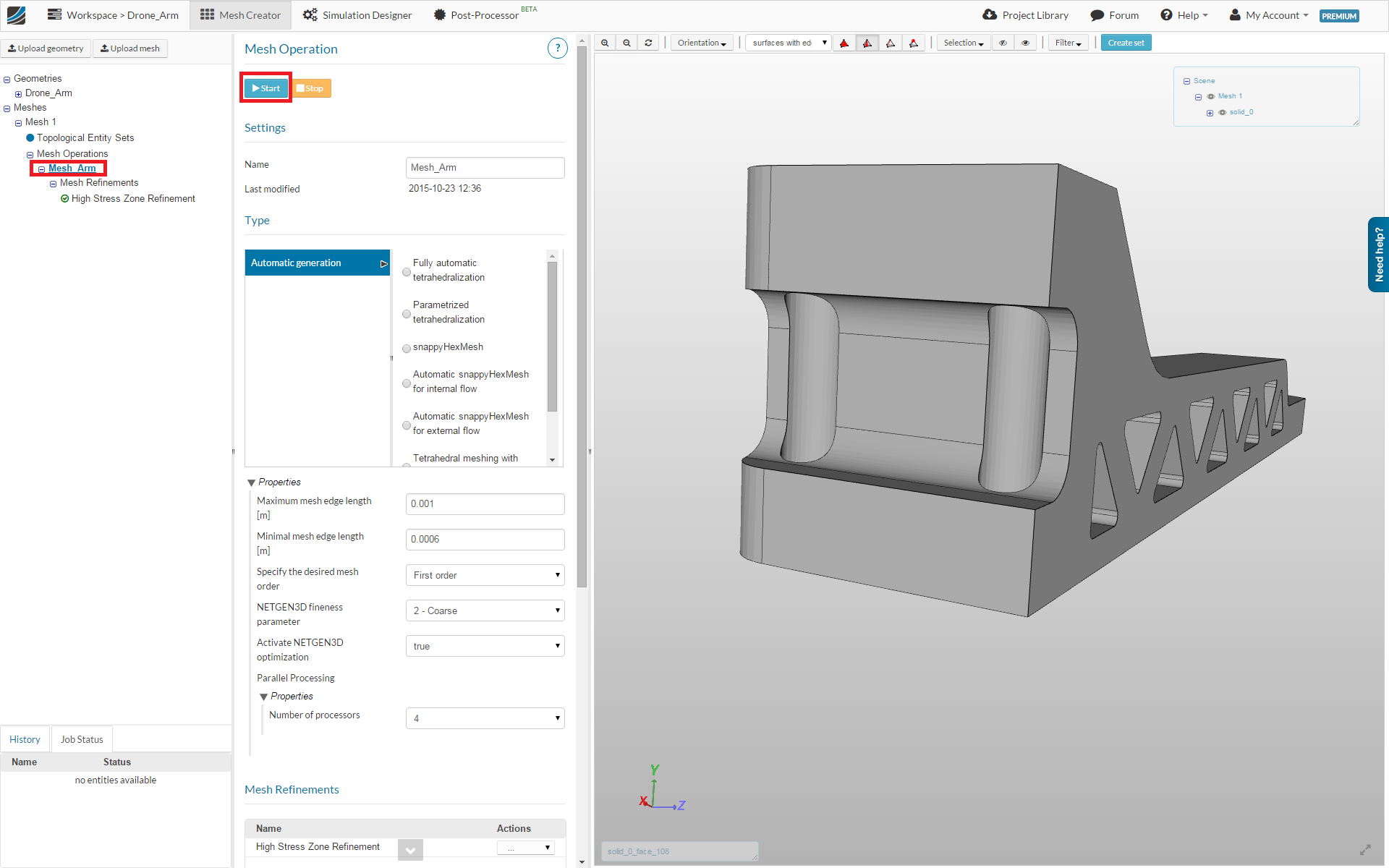Viewport: 1389px width, 868px height.
Task: Select the snappyHexMesh radio button
Action: click(x=407, y=348)
